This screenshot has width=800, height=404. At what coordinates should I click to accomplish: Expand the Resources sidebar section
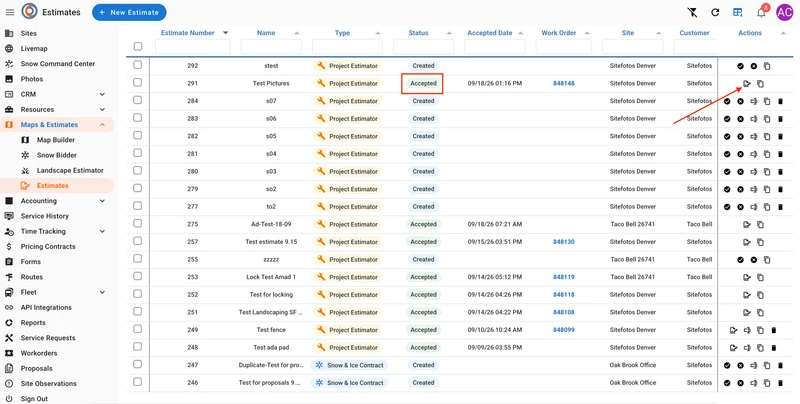click(102, 110)
